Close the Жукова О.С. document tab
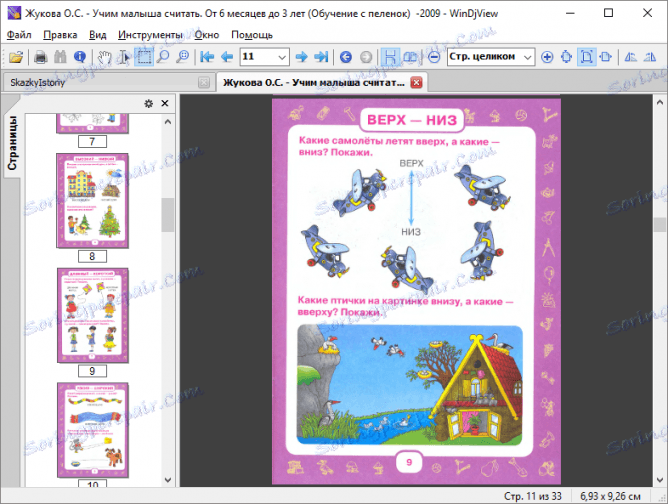Viewport: 668px width, 504px height. pos(416,82)
